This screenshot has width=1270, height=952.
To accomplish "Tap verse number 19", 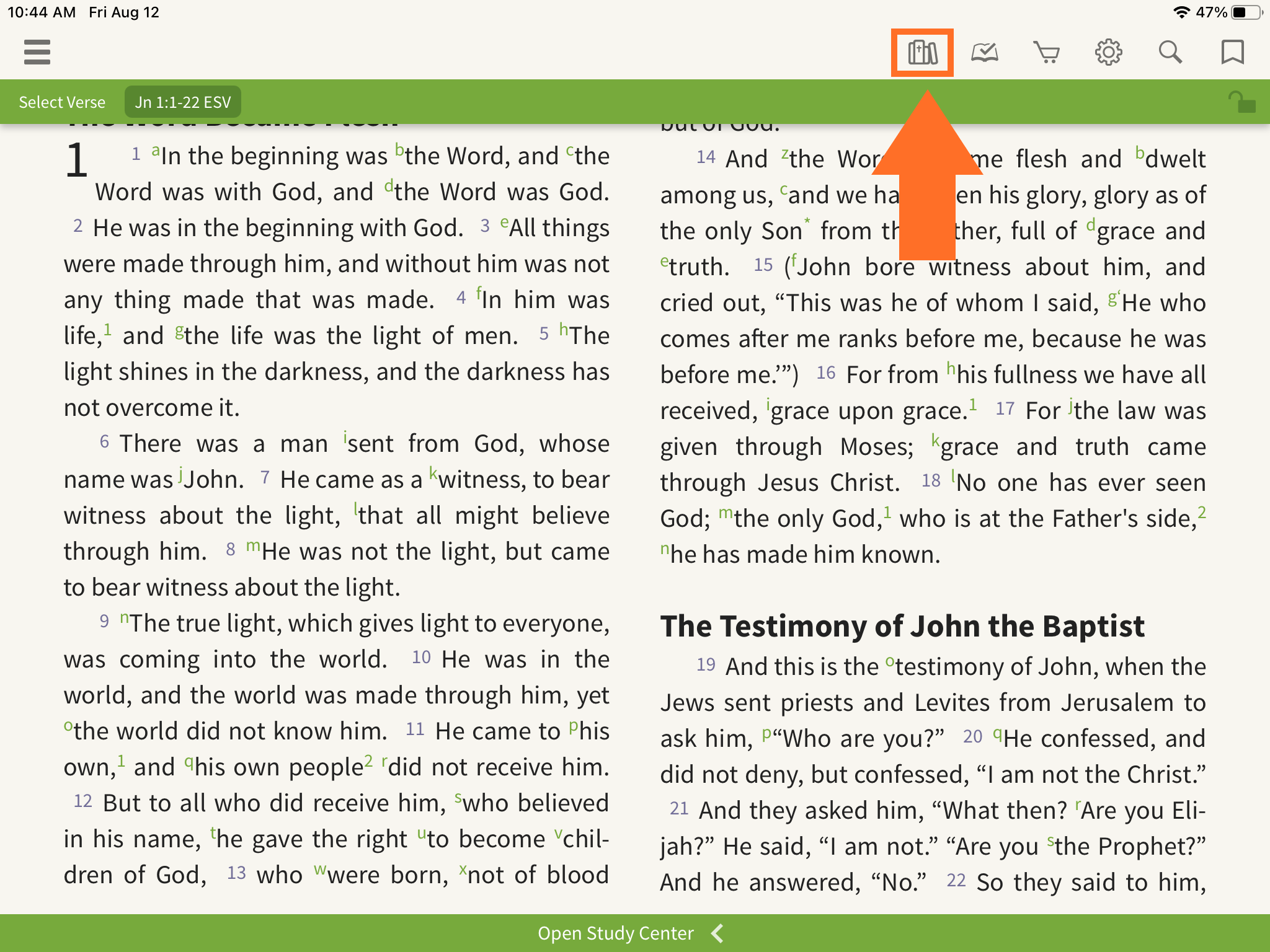I will (706, 665).
